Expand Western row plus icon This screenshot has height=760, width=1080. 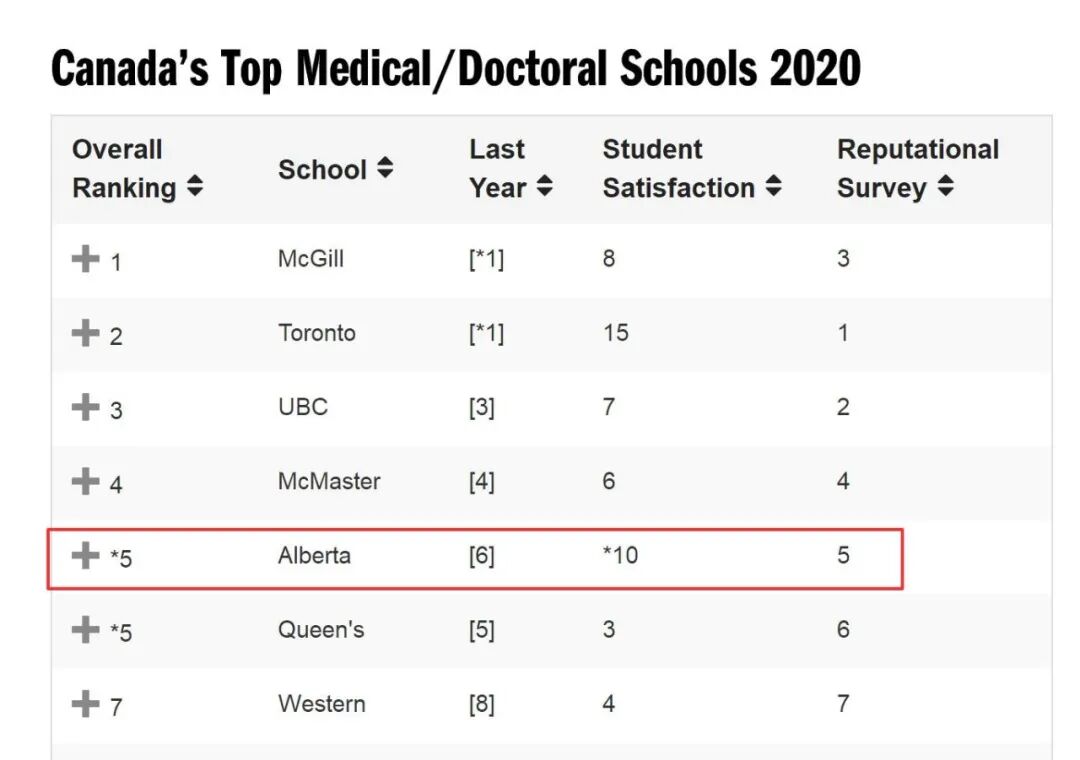[86, 703]
